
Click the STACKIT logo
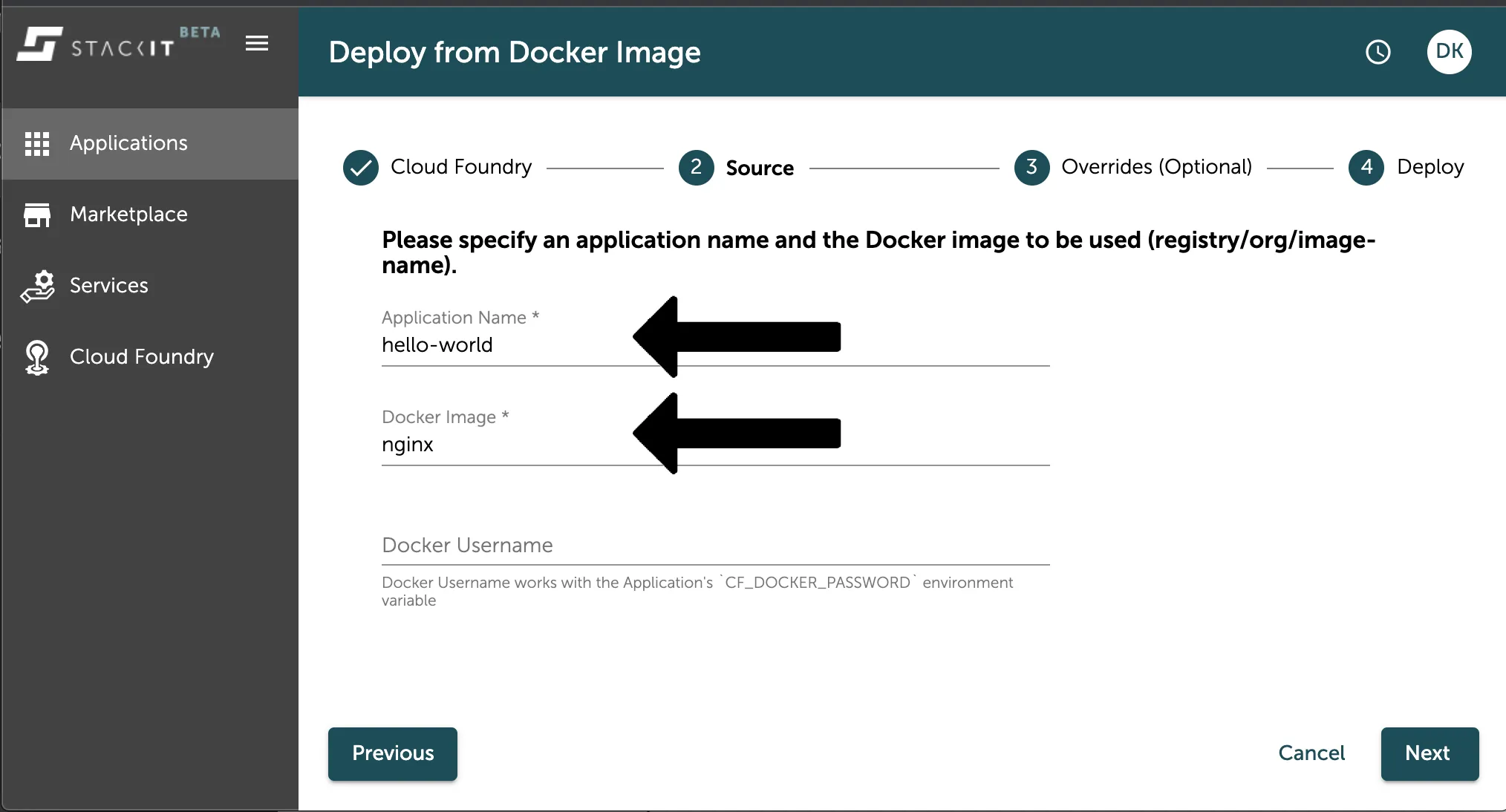97,45
